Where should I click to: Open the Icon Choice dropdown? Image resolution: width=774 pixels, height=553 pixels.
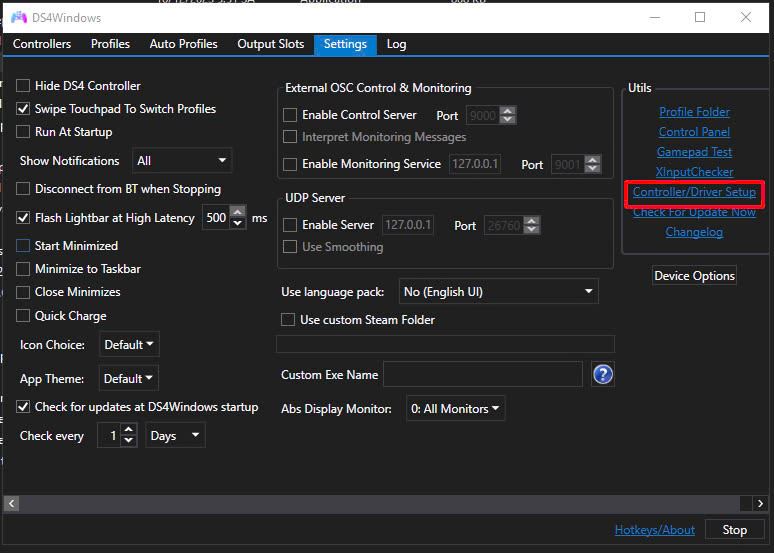129,344
